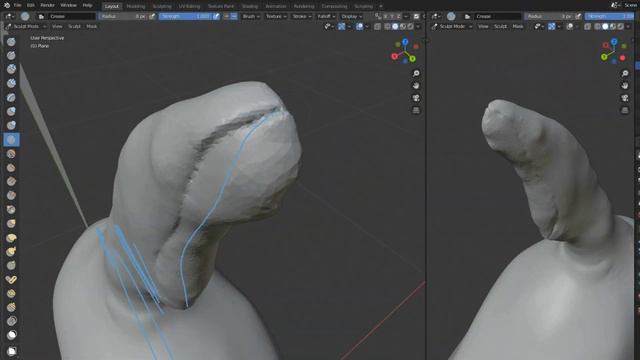The height and width of the screenshot is (360, 640).
Task: Open shading options dropdown in left viewport
Action: coord(418,27)
